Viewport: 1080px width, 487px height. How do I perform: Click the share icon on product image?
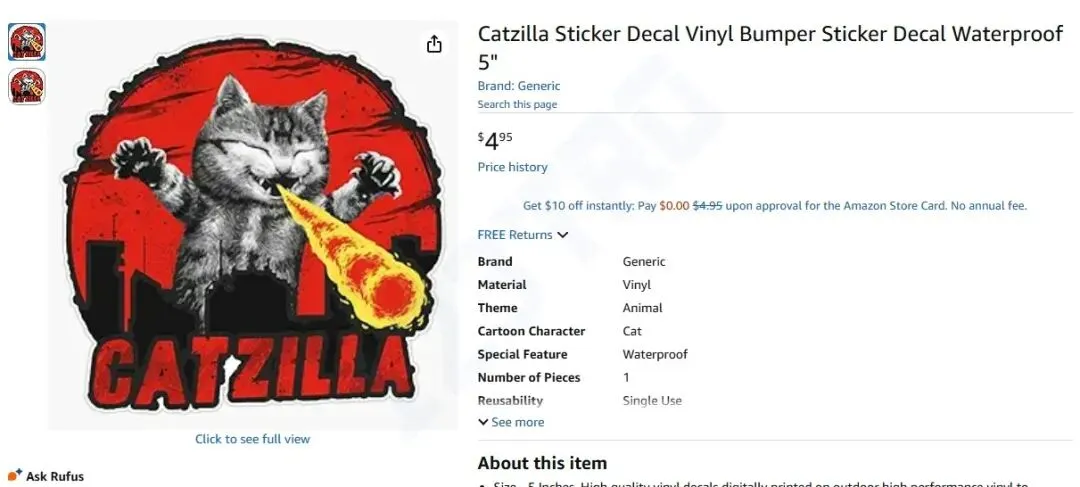point(434,45)
